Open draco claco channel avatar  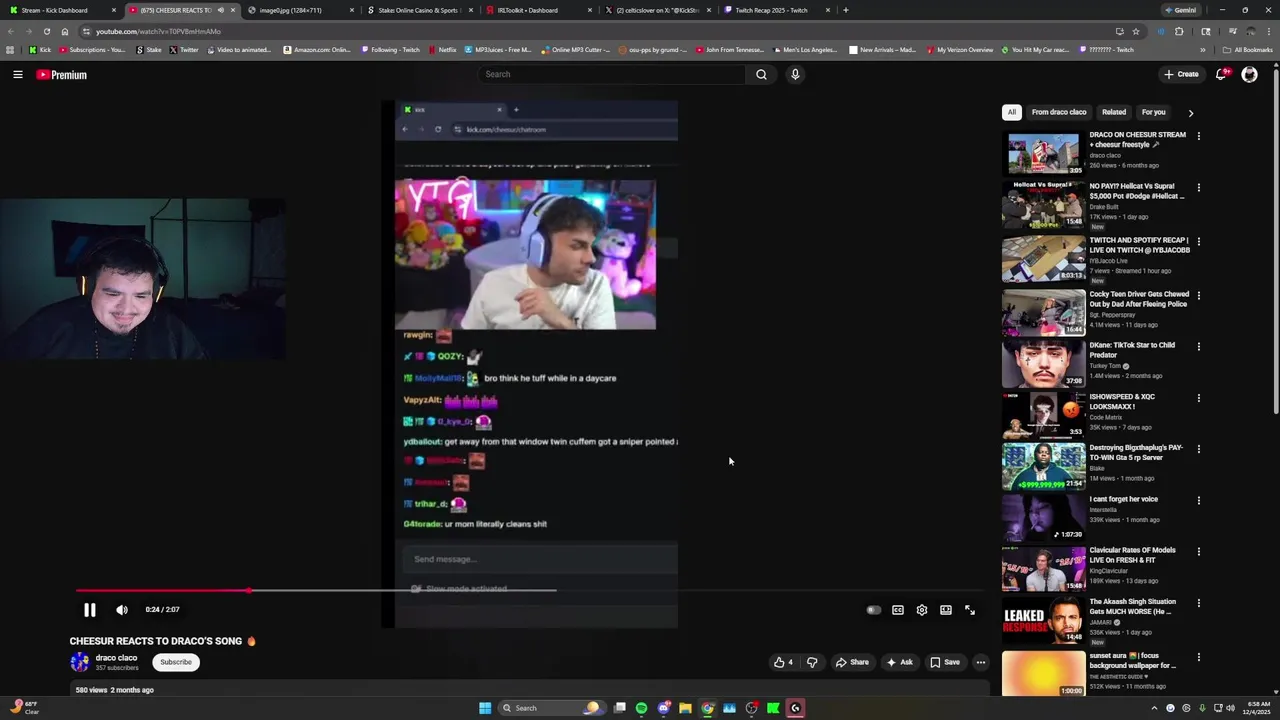(79, 662)
